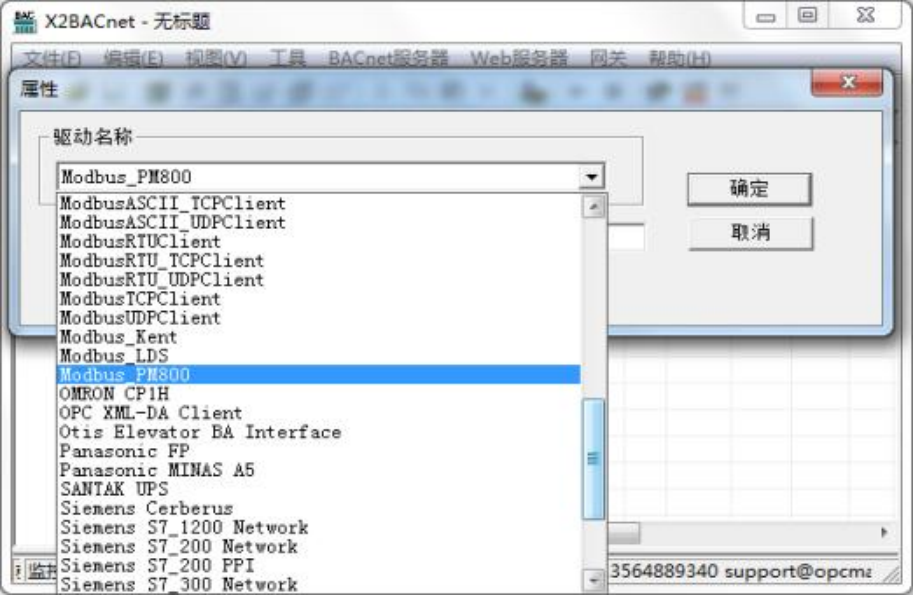The height and width of the screenshot is (596, 913).
Task: Open the 工具 menu
Action: [x=288, y=58]
